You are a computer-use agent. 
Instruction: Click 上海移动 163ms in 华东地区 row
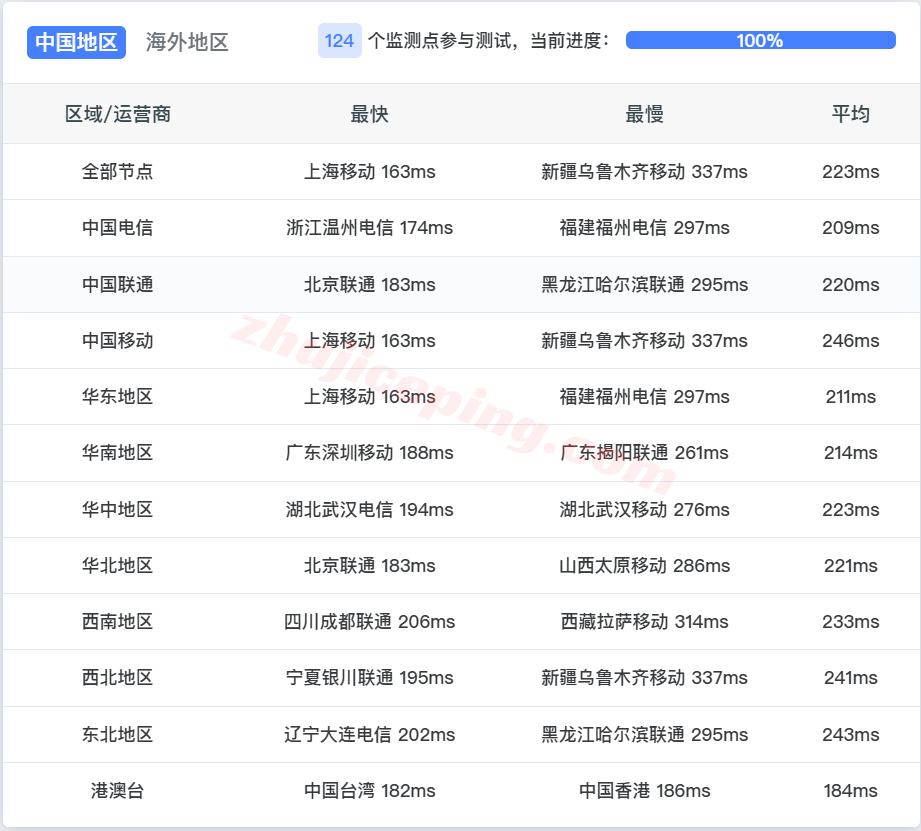click(x=369, y=396)
